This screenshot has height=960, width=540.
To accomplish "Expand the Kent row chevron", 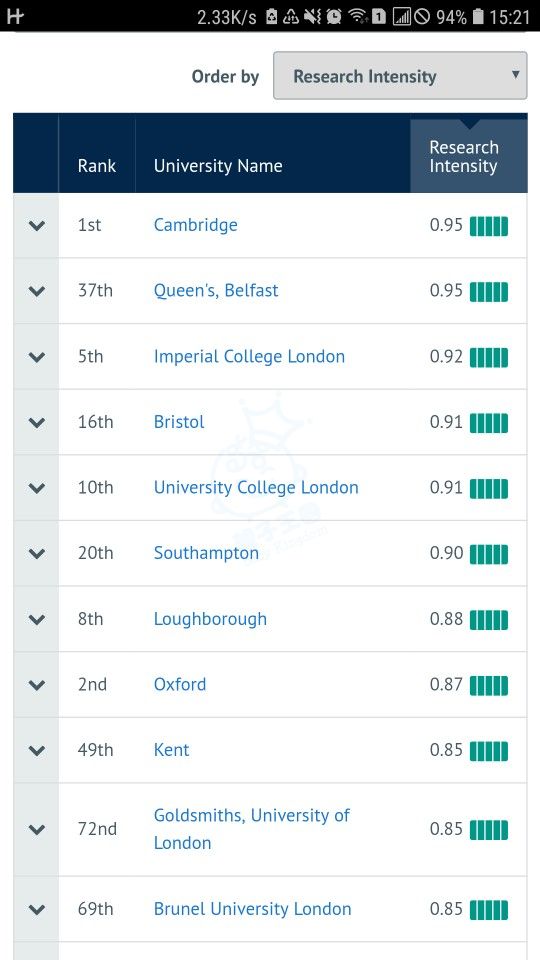I will 37,750.
